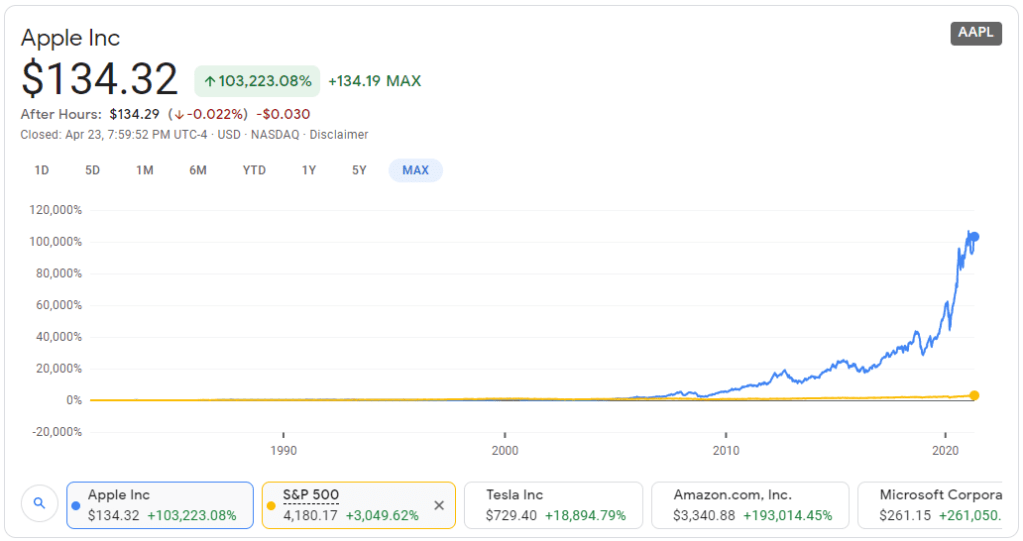Click the NASDAQ exchange text
1023x541 pixels.
click(x=275, y=134)
